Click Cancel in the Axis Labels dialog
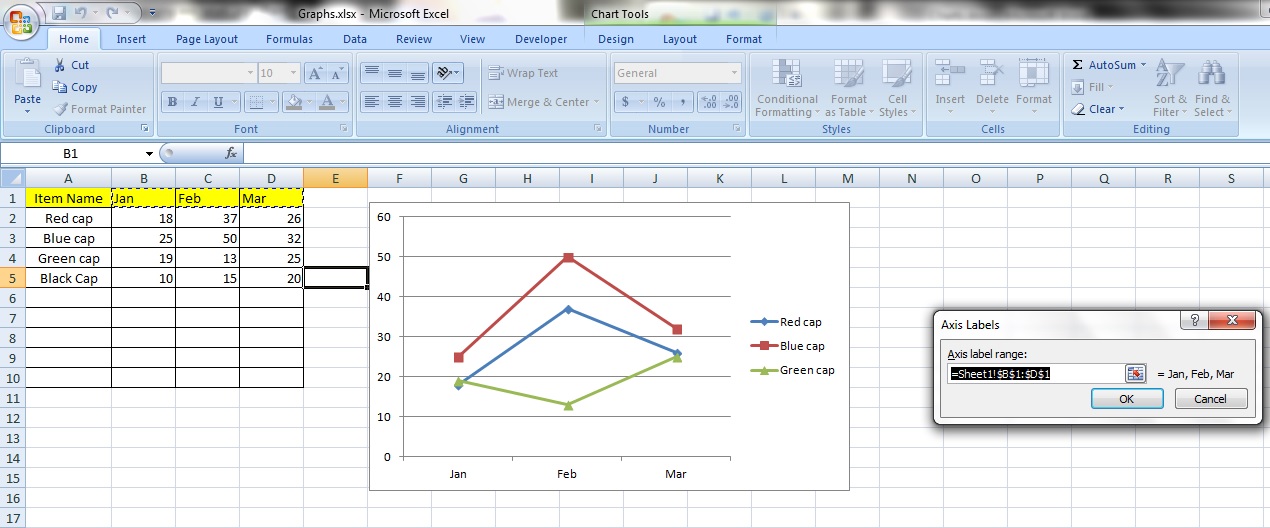 [x=1210, y=399]
